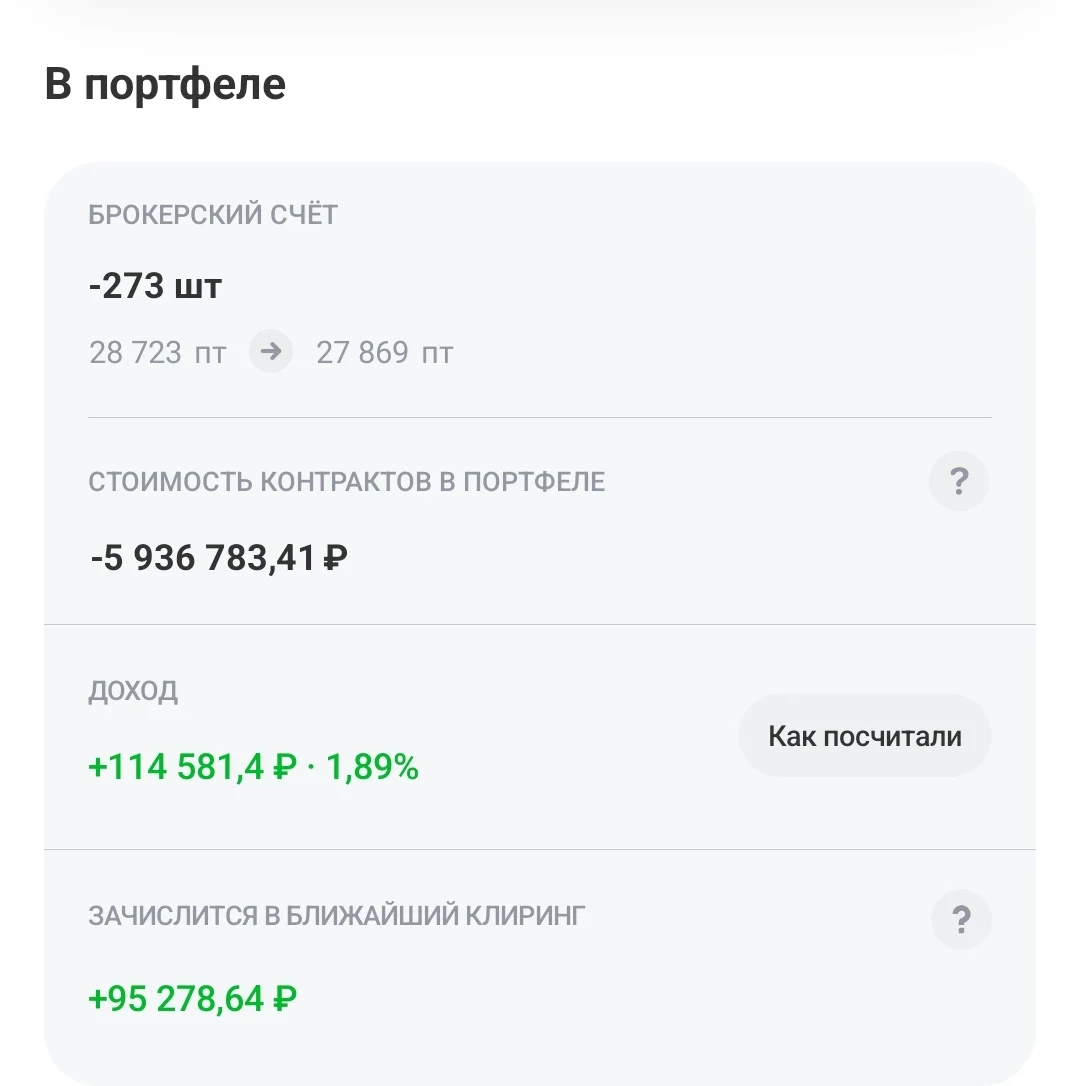Screen dimensions: 1080x1086
Task: Tap the 27 869 пт current price
Action: coord(384,353)
